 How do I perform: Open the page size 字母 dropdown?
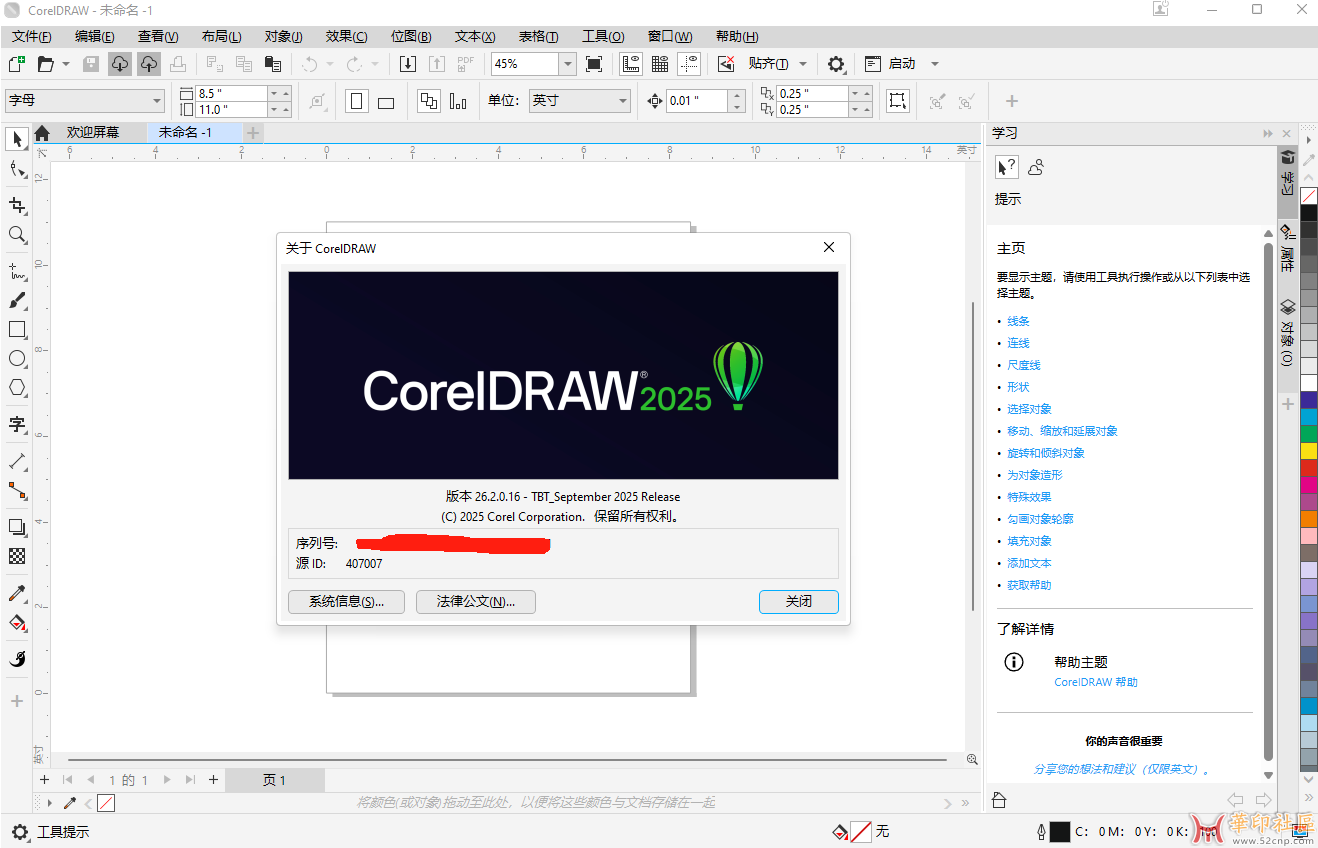point(157,101)
